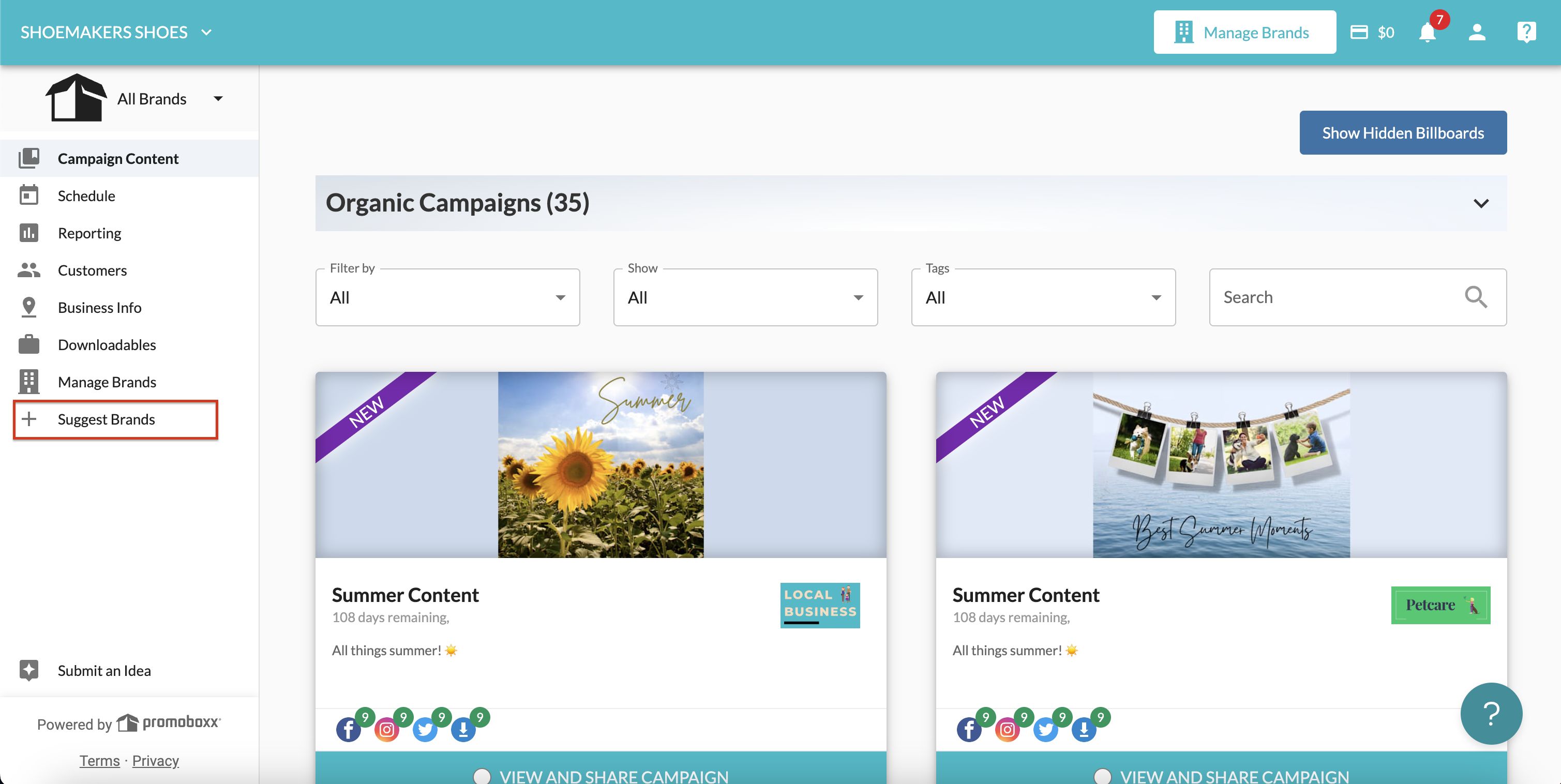Open the Tags dropdown
This screenshot has width=1561, height=784.
pos(1043,297)
